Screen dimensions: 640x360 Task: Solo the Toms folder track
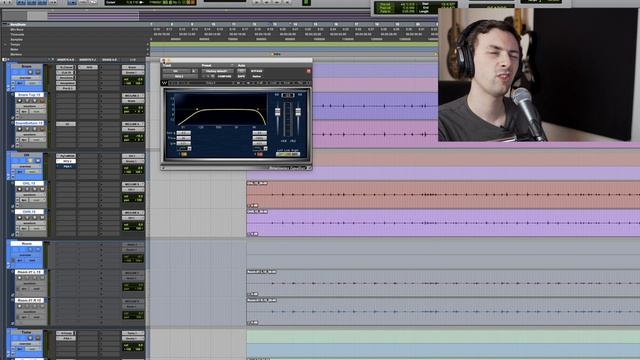30,338
